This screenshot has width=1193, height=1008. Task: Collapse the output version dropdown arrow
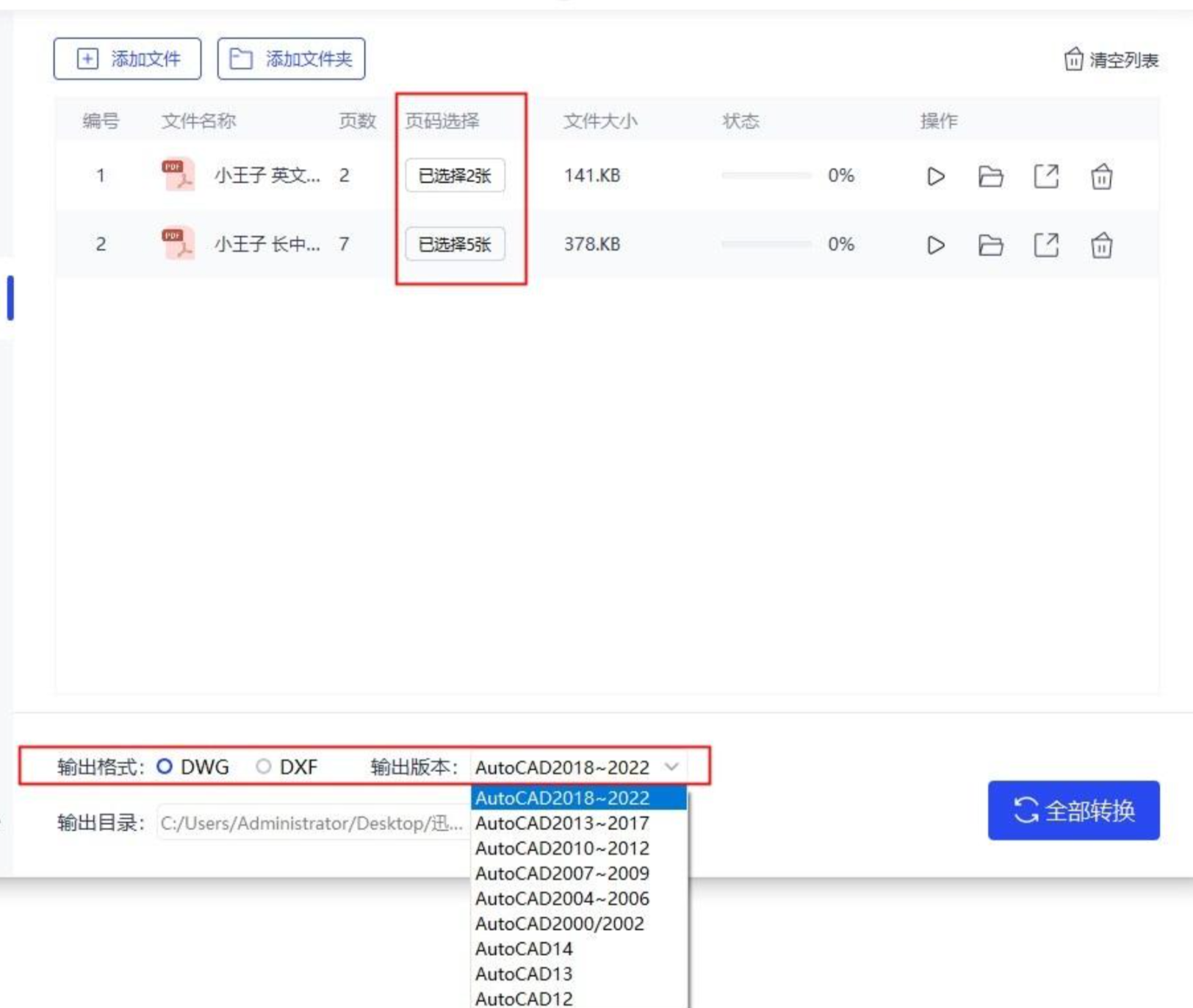tap(671, 766)
